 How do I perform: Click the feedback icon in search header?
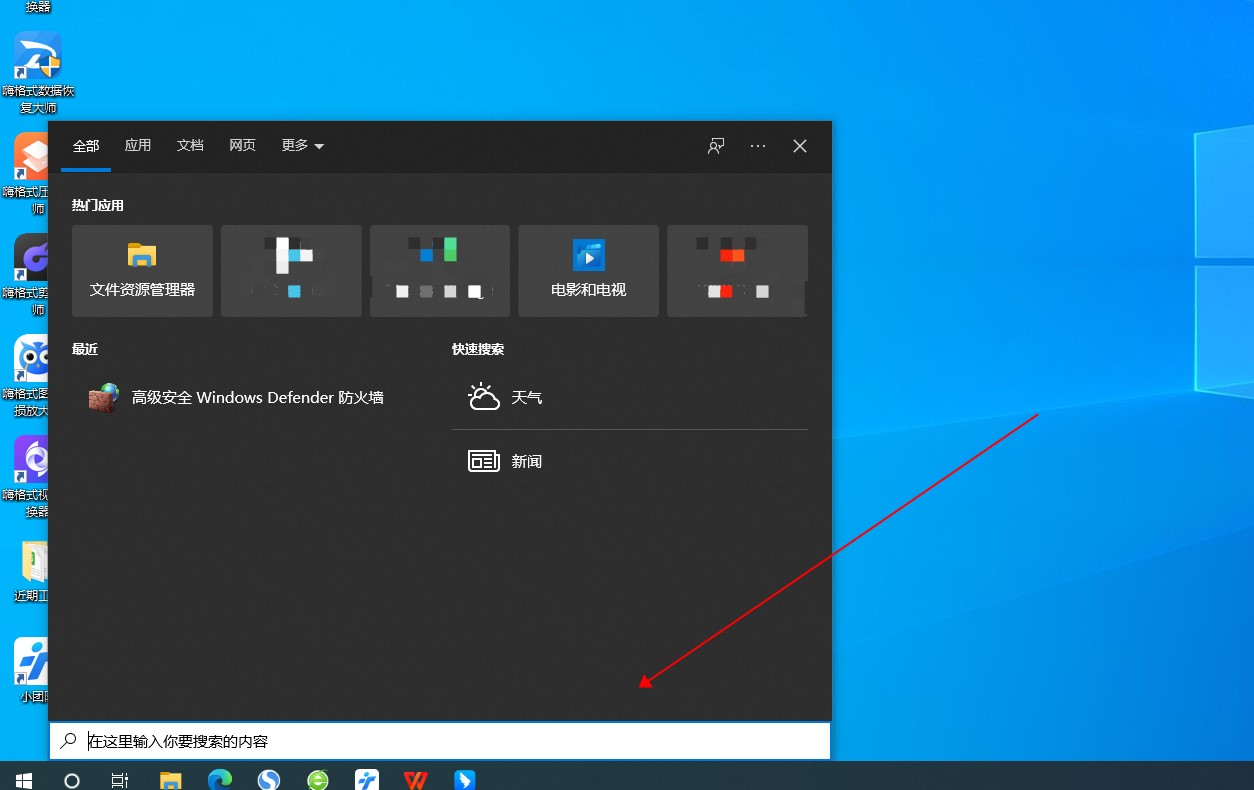tap(716, 146)
